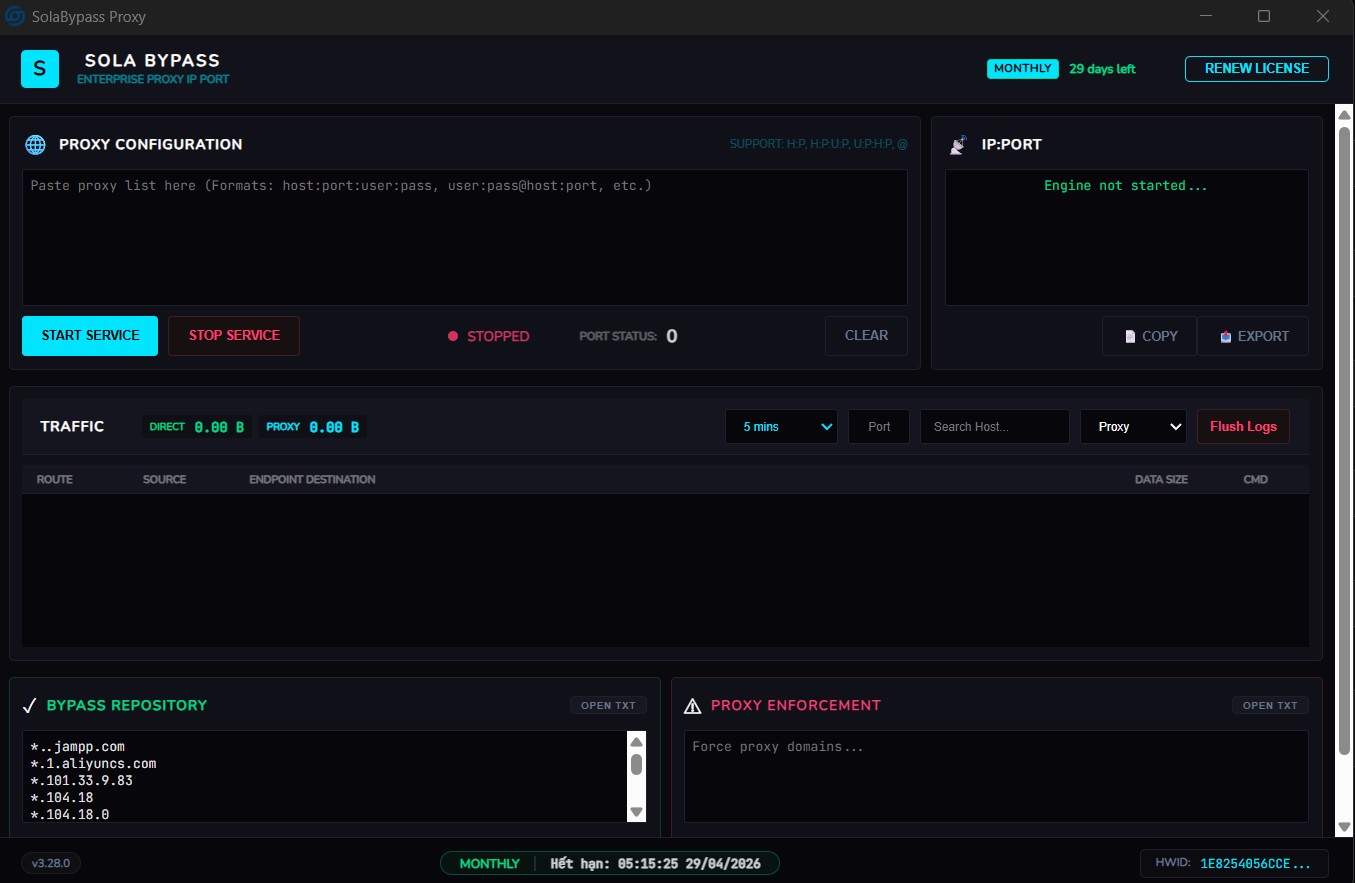The height and width of the screenshot is (883, 1355).
Task: Click the Sola Bypass S logo icon
Action: (x=40, y=69)
